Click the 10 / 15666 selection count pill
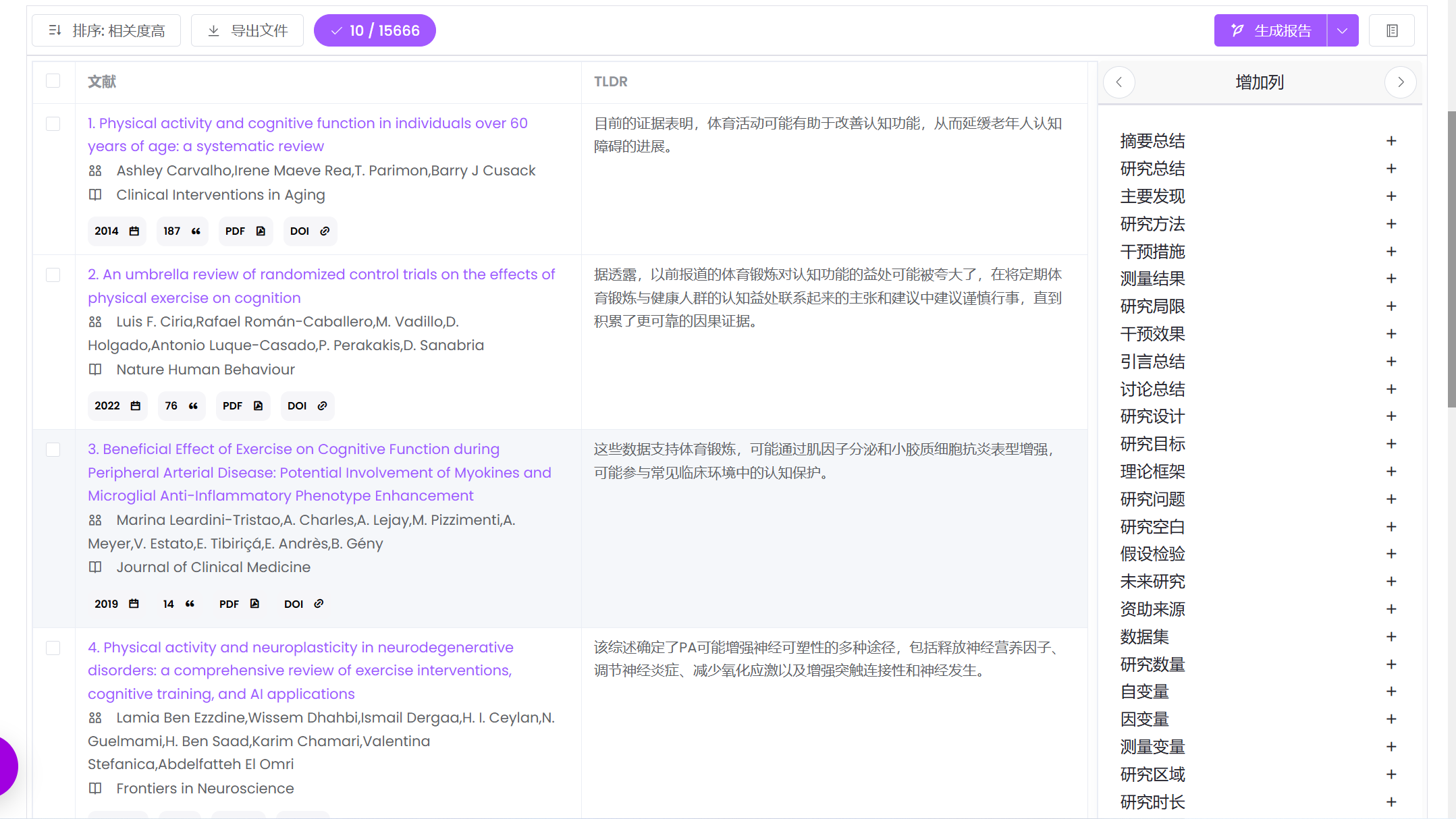 point(375,30)
